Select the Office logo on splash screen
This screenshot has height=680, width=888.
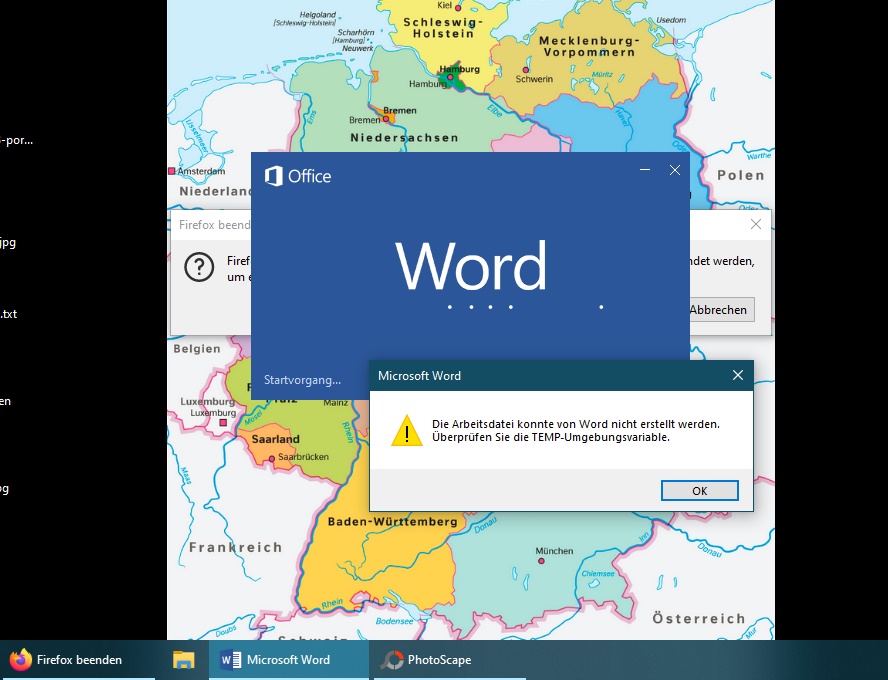point(298,176)
